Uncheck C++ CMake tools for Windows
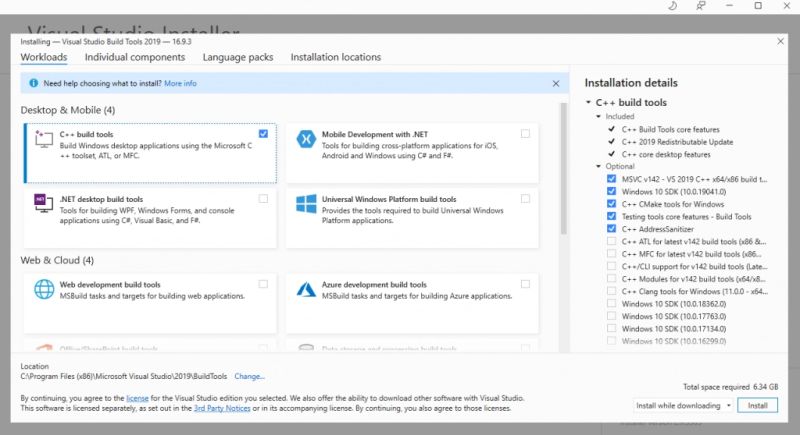The height and width of the screenshot is (435, 800). click(611, 203)
